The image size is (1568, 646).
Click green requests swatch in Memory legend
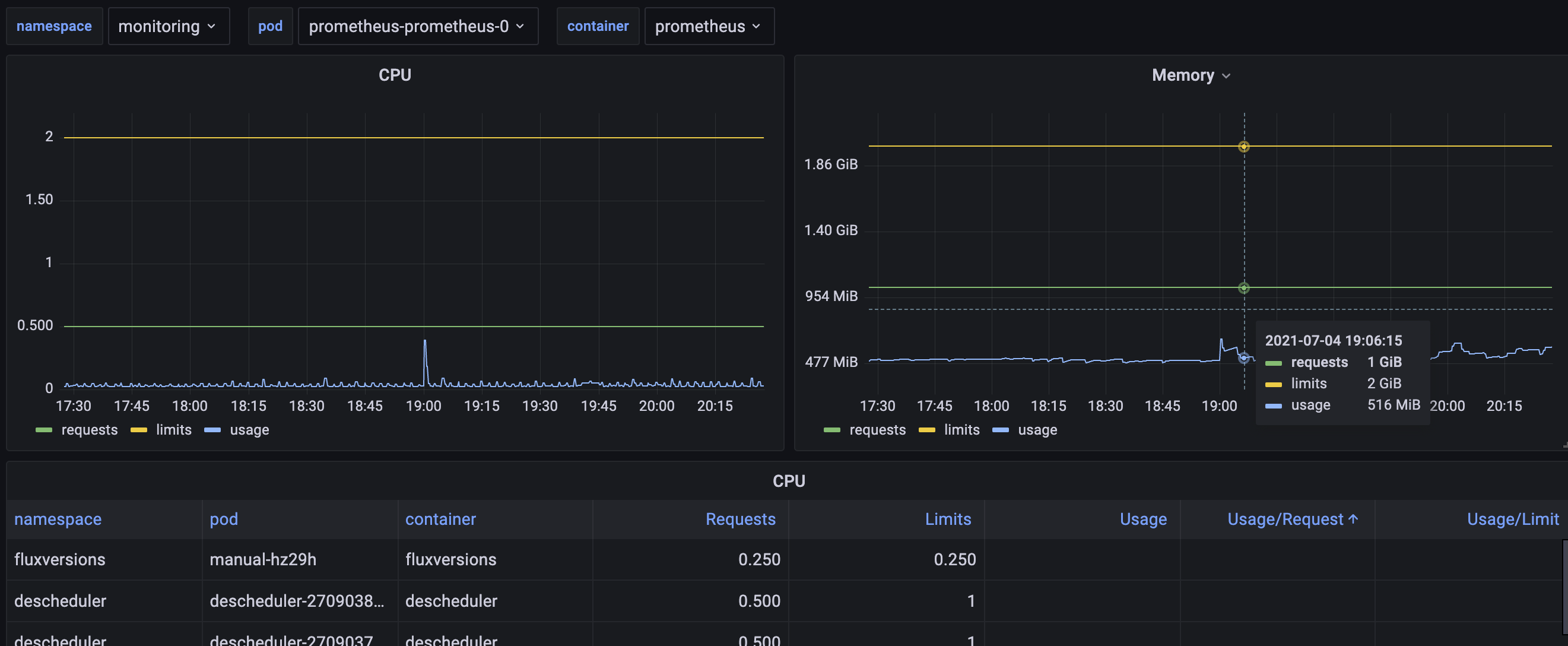[831, 430]
